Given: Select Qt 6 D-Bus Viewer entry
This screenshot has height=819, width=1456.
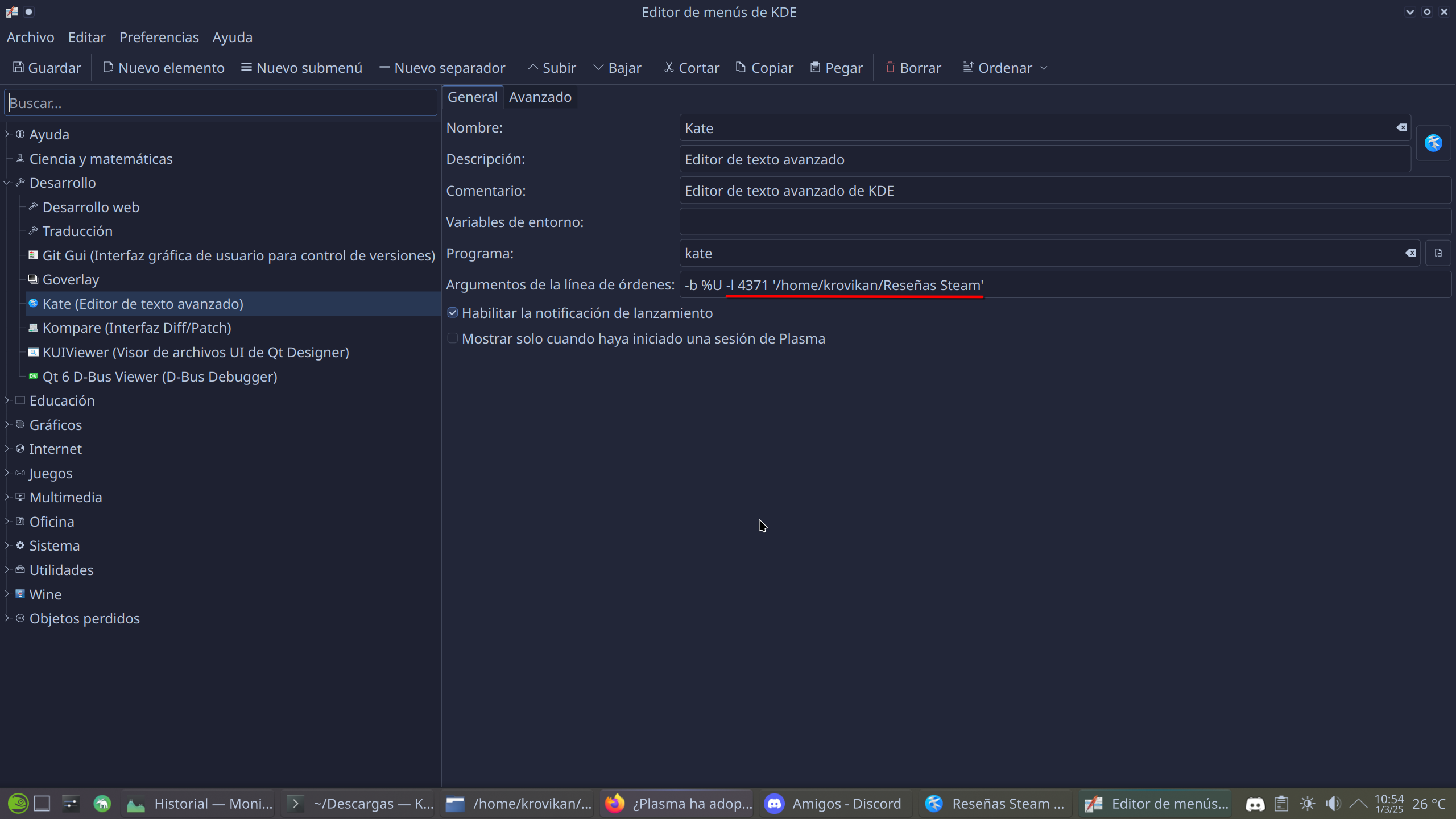Looking at the screenshot, I should 160,377.
